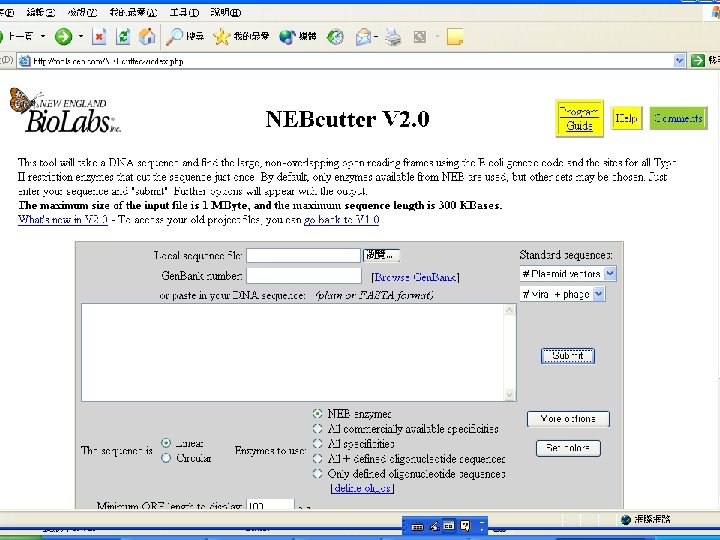This screenshot has height=540, width=720.
Task: Open the 工具(T) menu
Action: (184, 12)
